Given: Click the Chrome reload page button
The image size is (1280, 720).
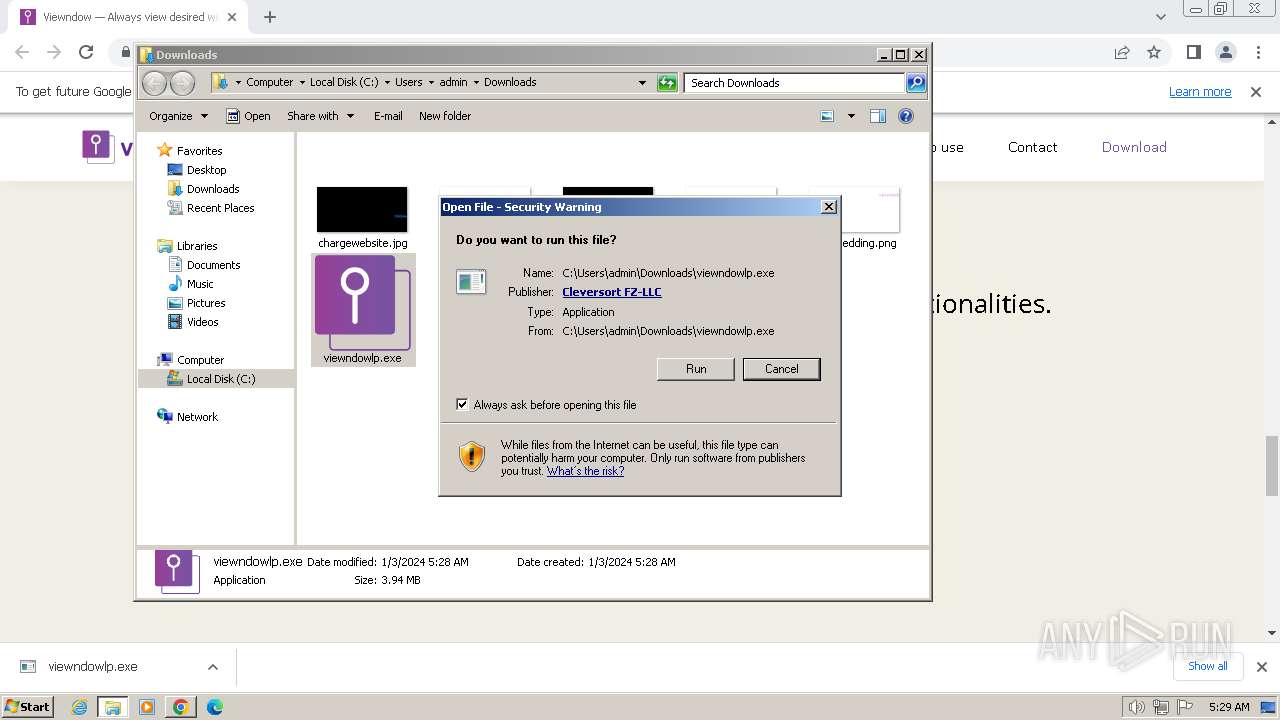Looking at the screenshot, I should [86, 52].
